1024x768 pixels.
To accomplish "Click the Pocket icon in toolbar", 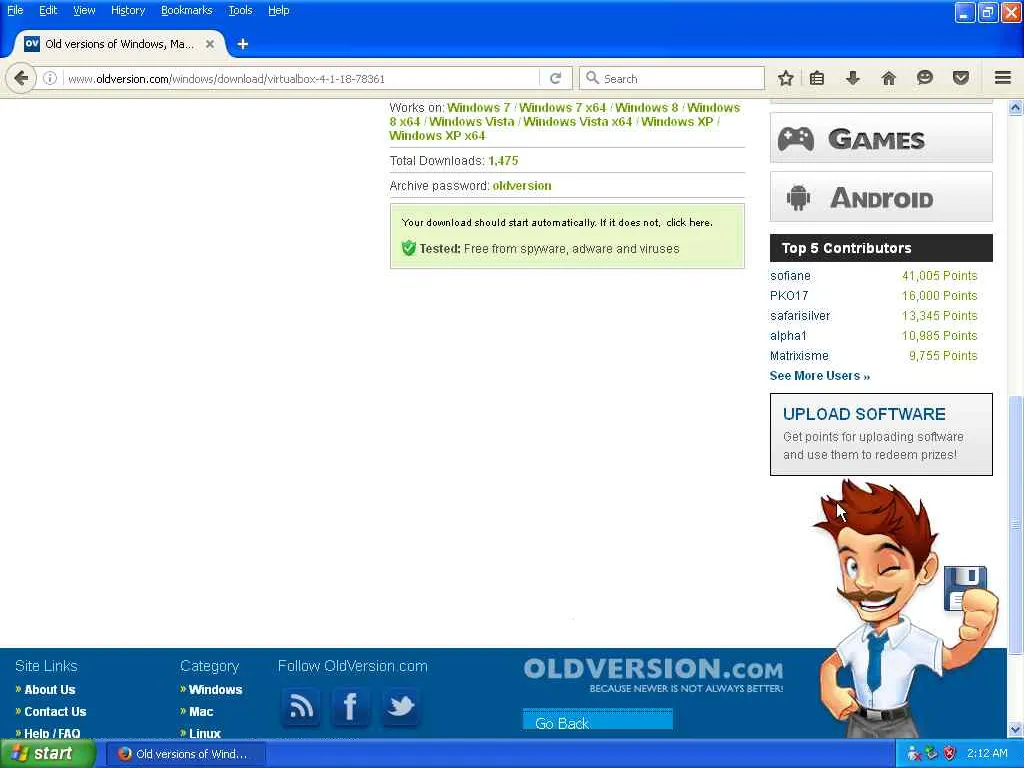I will 960,78.
